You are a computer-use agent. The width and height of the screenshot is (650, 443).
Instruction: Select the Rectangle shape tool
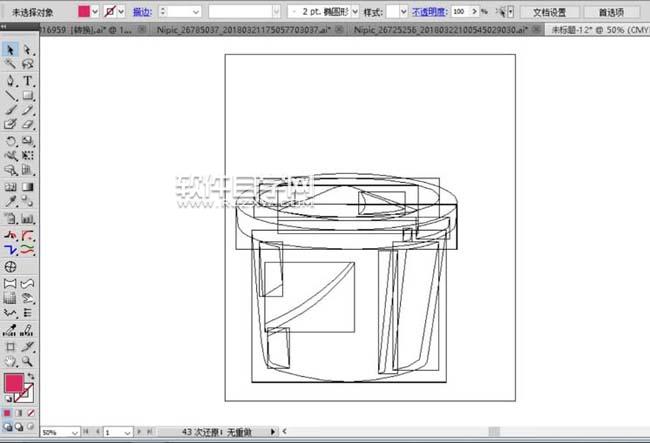(27, 96)
